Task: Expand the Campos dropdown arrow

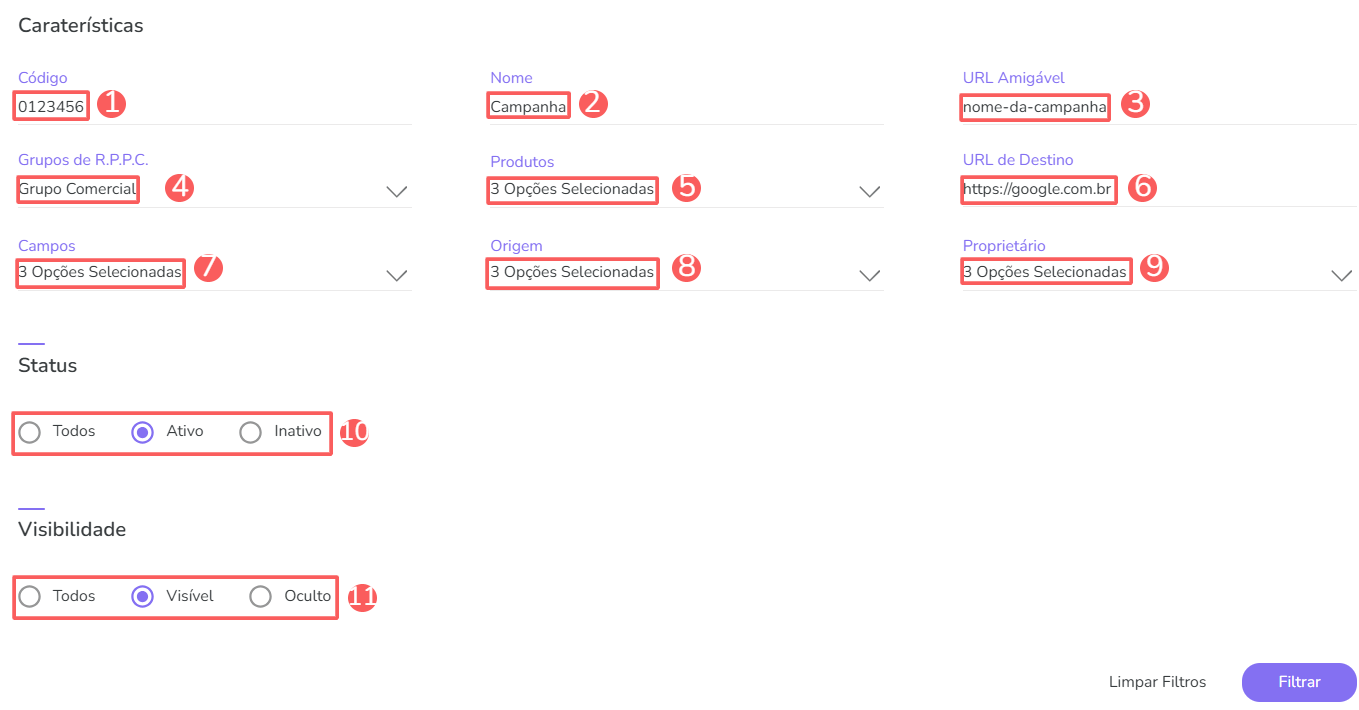Action: click(397, 274)
